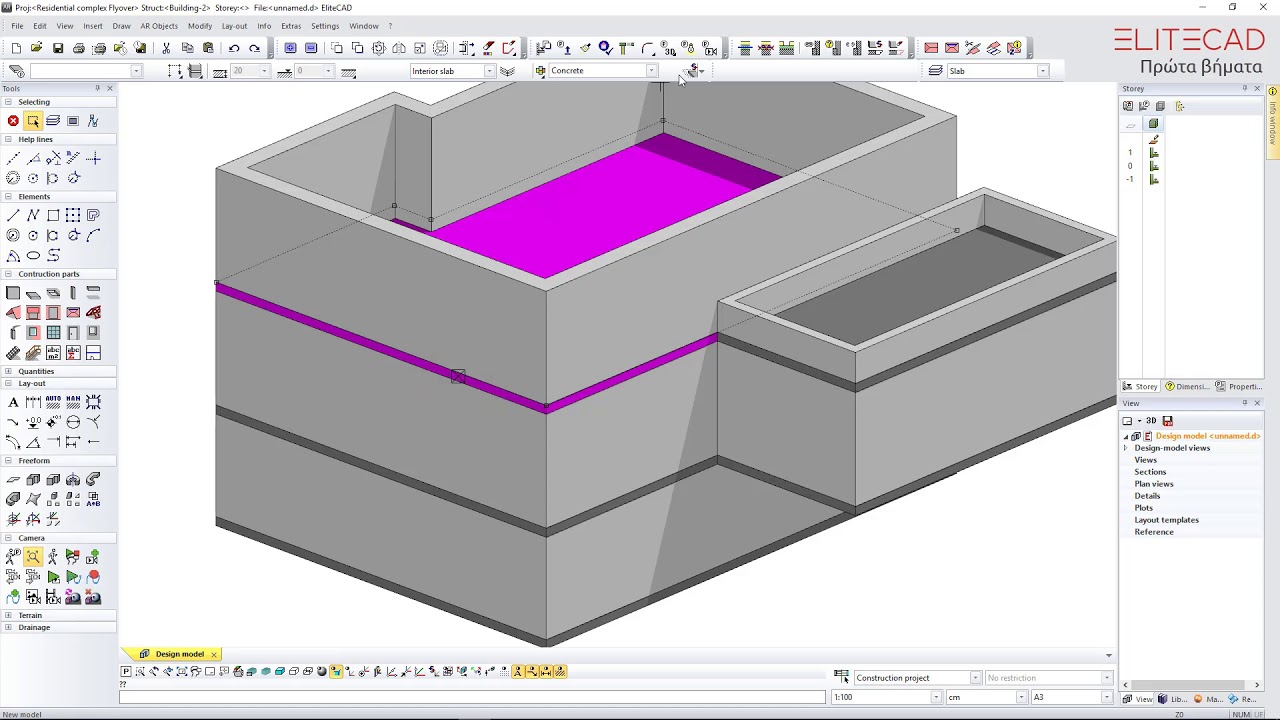Open the Modify menu
The width and height of the screenshot is (1280, 720).
pyautogui.click(x=200, y=26)
